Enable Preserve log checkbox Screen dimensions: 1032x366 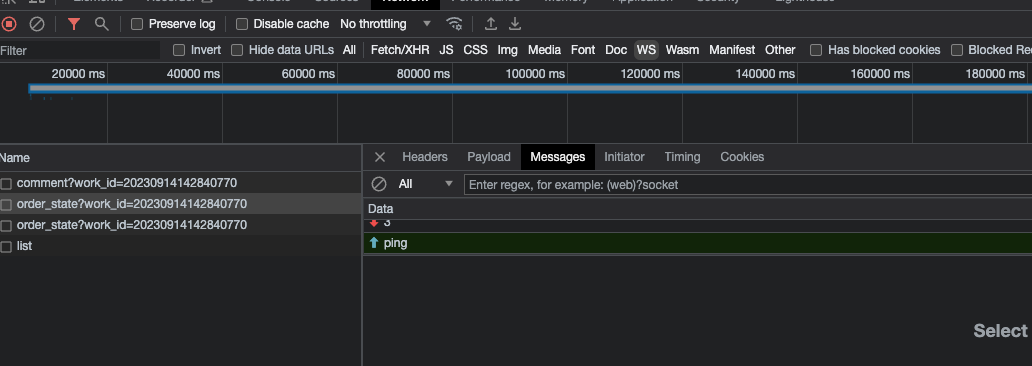(137, 24)
